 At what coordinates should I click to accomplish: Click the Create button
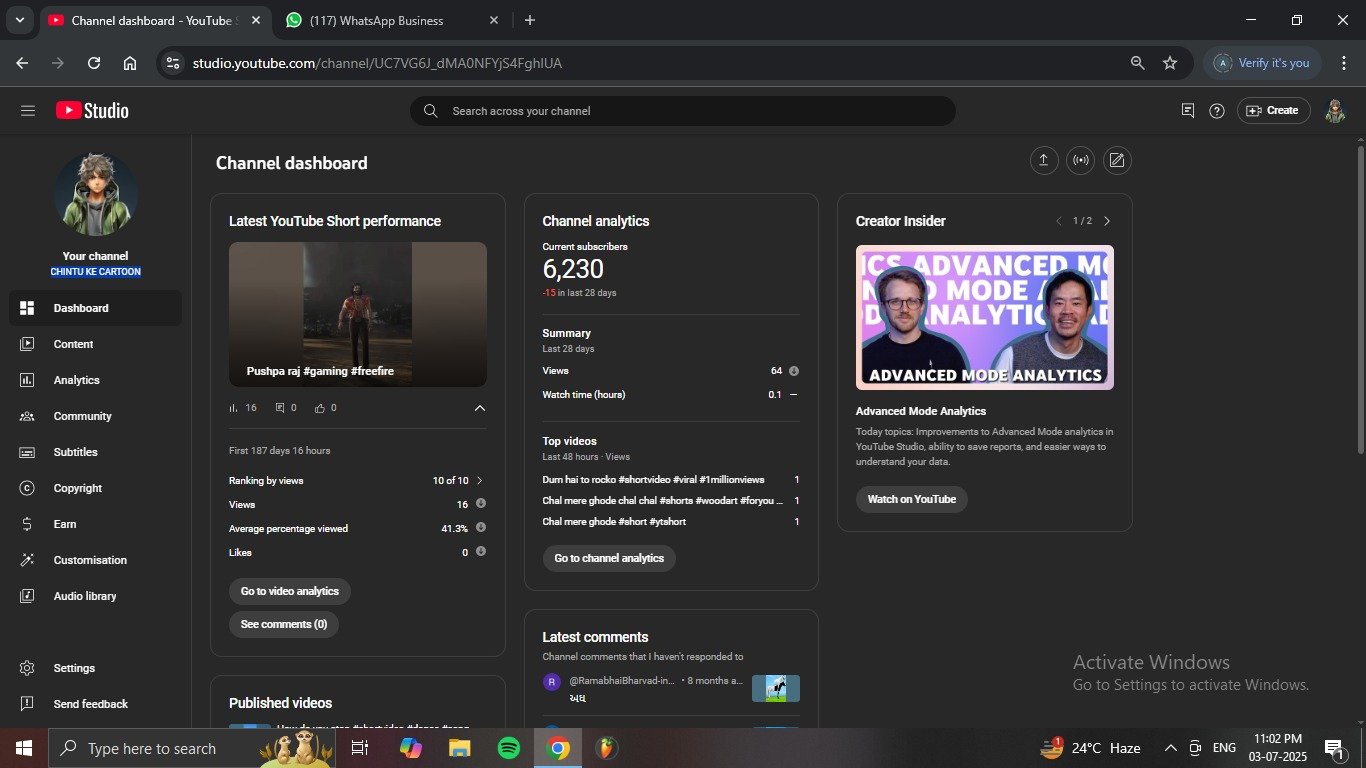(x=1273, y=111)
